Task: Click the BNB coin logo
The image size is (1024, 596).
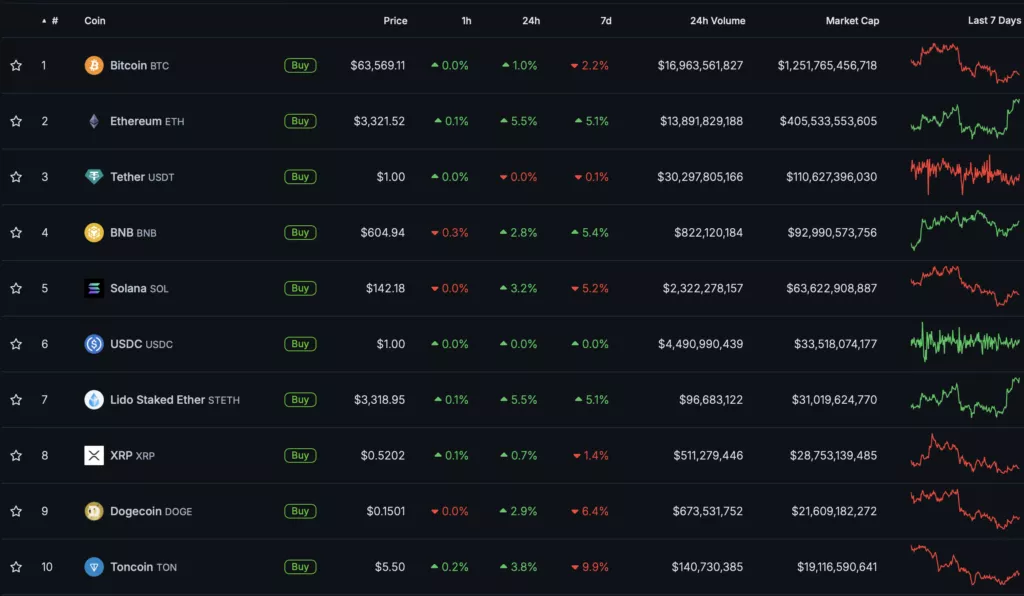Action: point(94,232)
